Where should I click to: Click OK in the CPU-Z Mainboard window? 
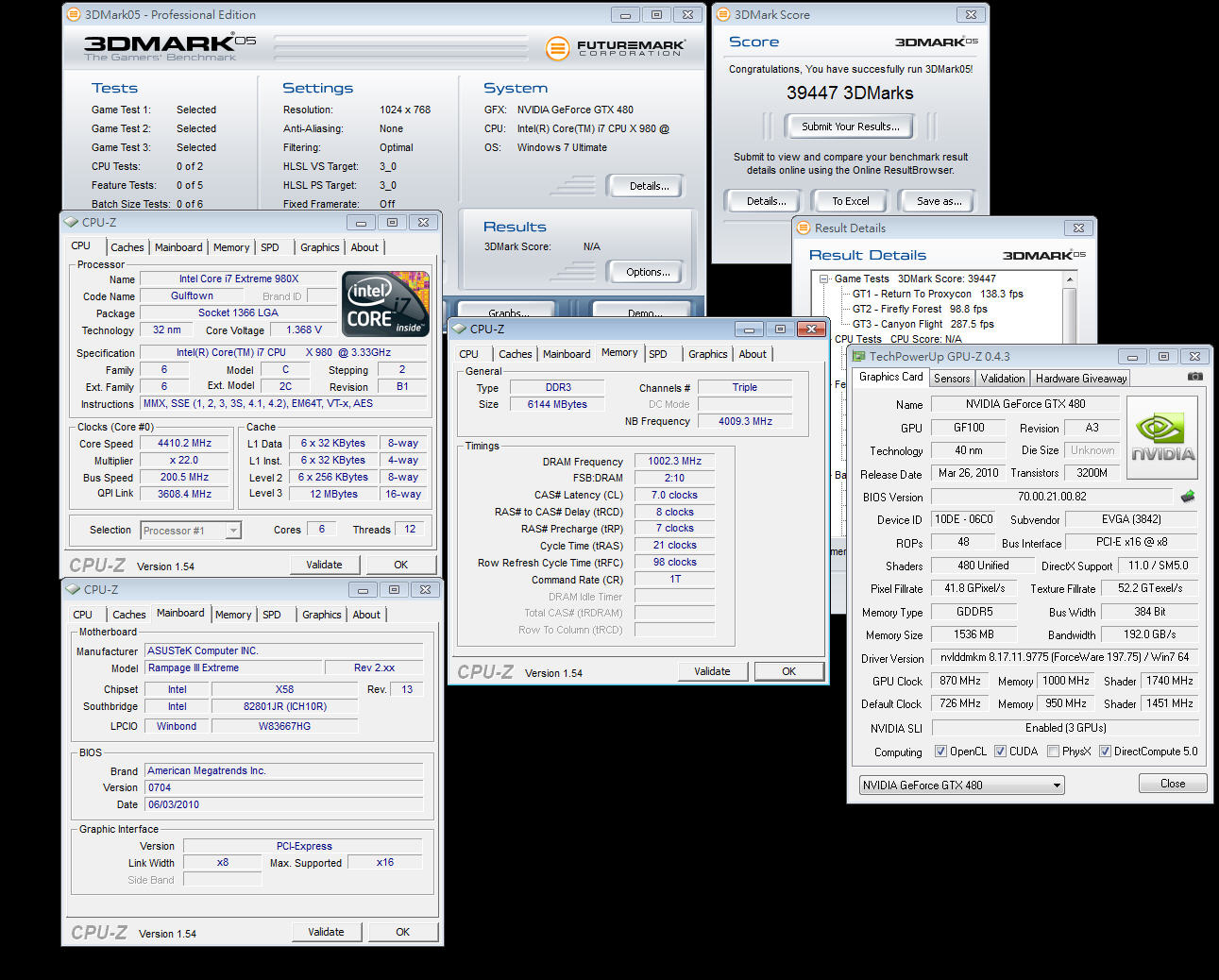(x=403, y=932)
